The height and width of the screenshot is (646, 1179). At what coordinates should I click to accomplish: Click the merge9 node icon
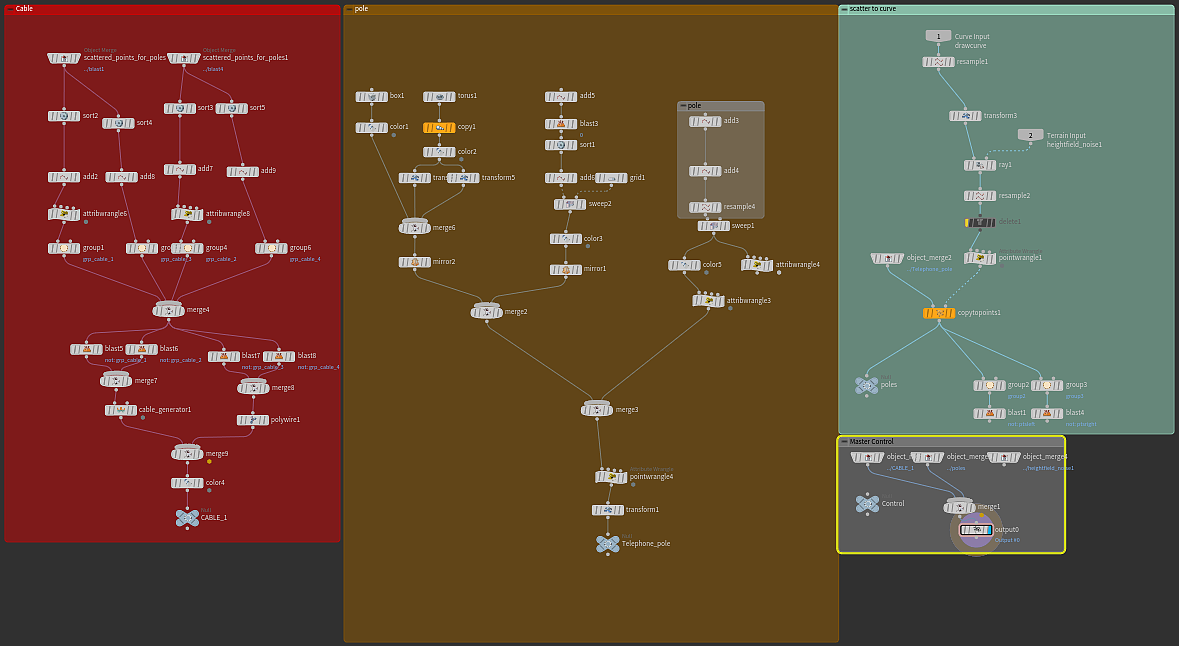pyautogui.click(x=187, y=454)
